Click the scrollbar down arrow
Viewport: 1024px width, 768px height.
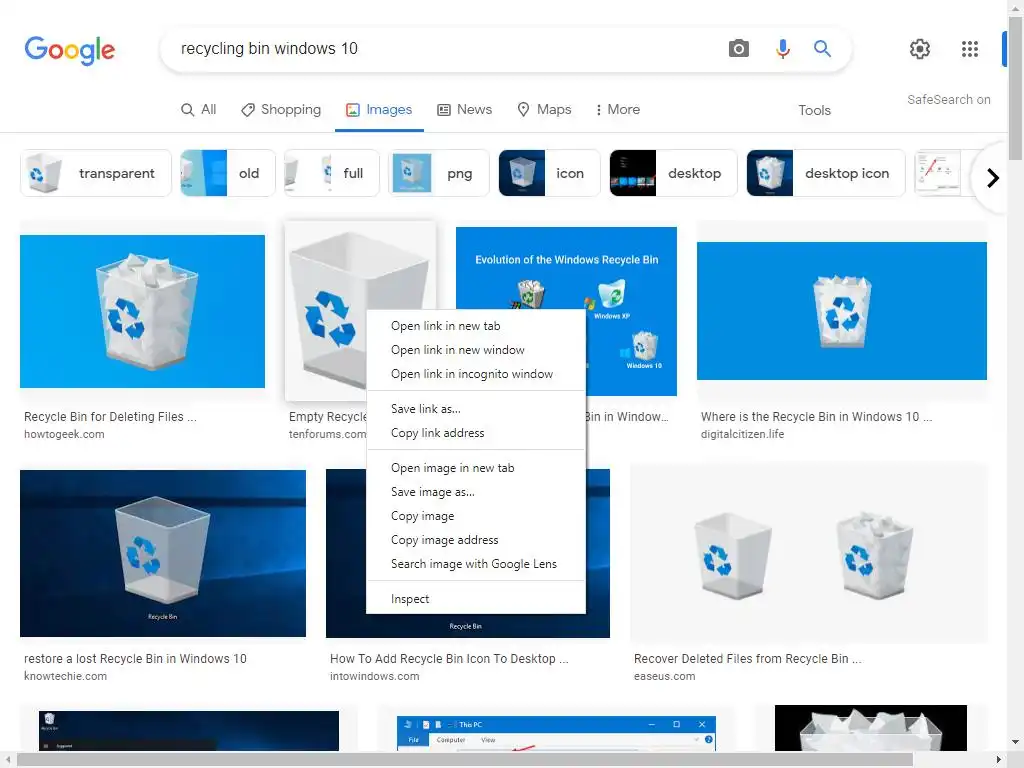tap(1016, 743)
